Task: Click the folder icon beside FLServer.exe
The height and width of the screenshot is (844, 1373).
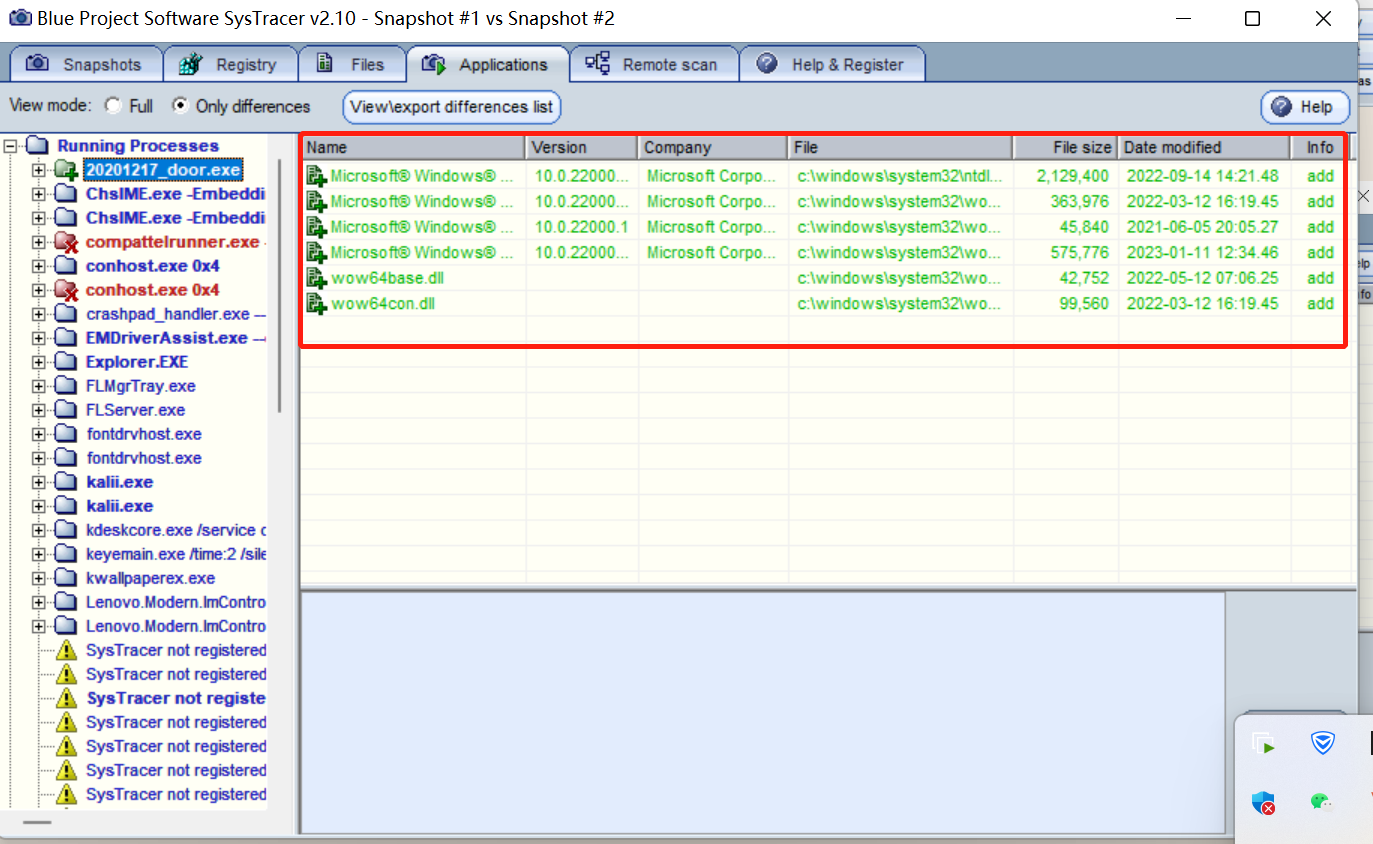Action: (66, 410)
